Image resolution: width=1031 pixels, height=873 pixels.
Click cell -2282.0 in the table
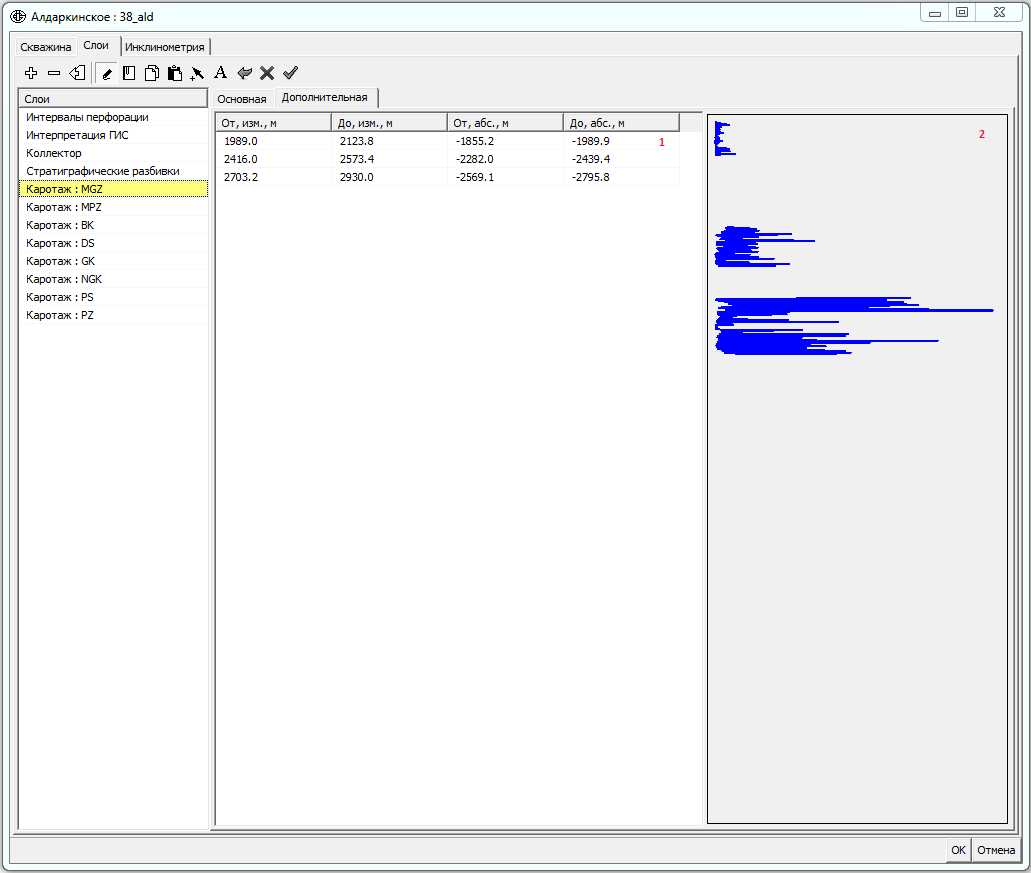(505, 159)
